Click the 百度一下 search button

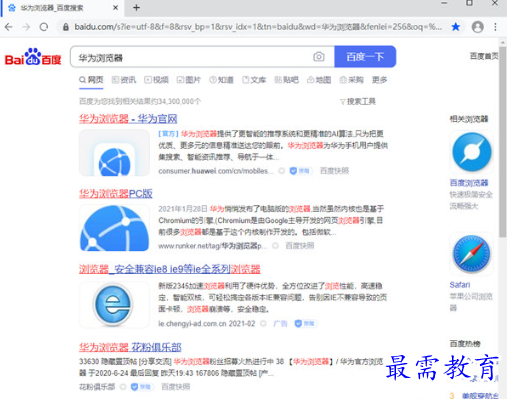coord(365,57)
